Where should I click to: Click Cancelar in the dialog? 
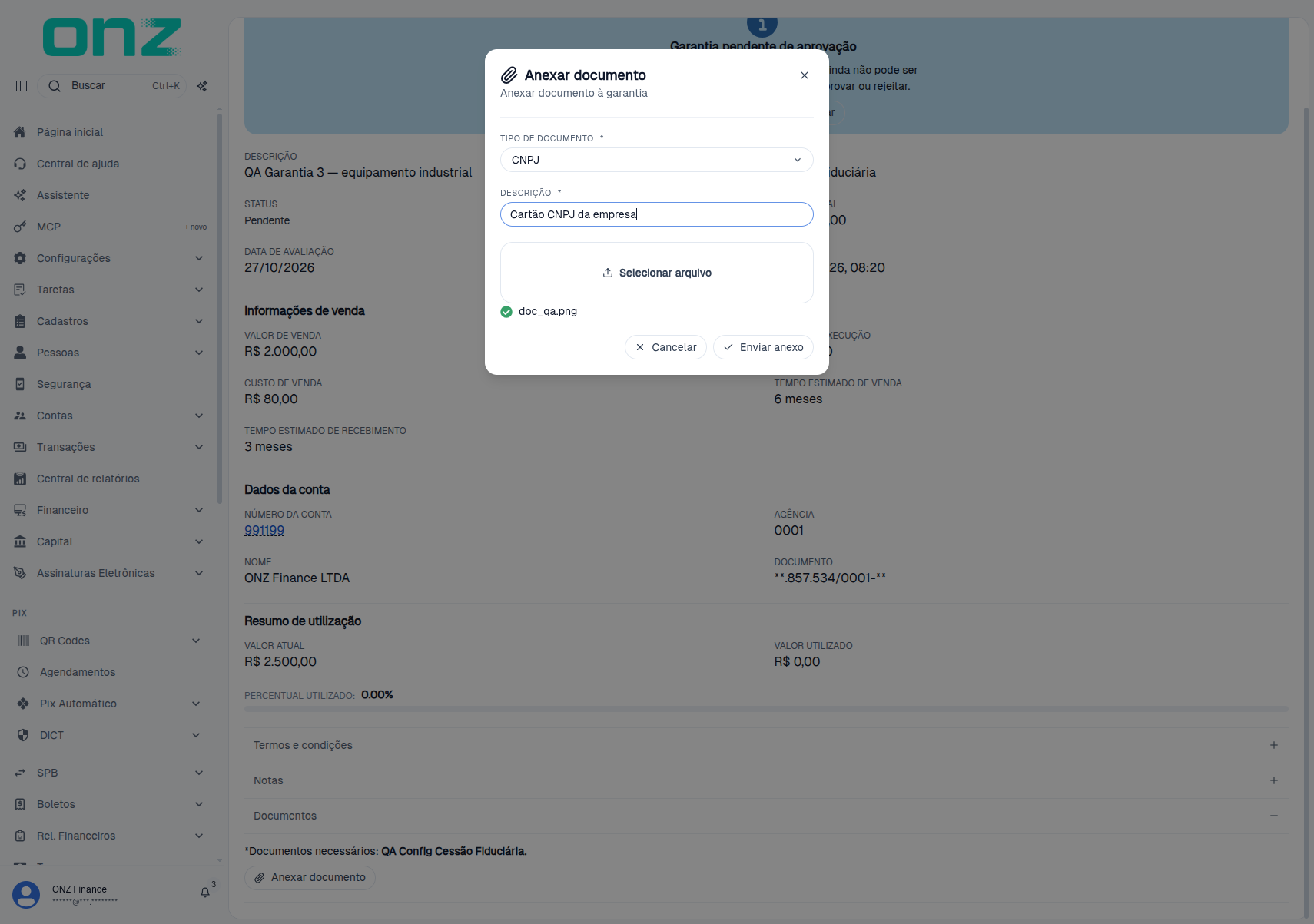click(665, 347)
